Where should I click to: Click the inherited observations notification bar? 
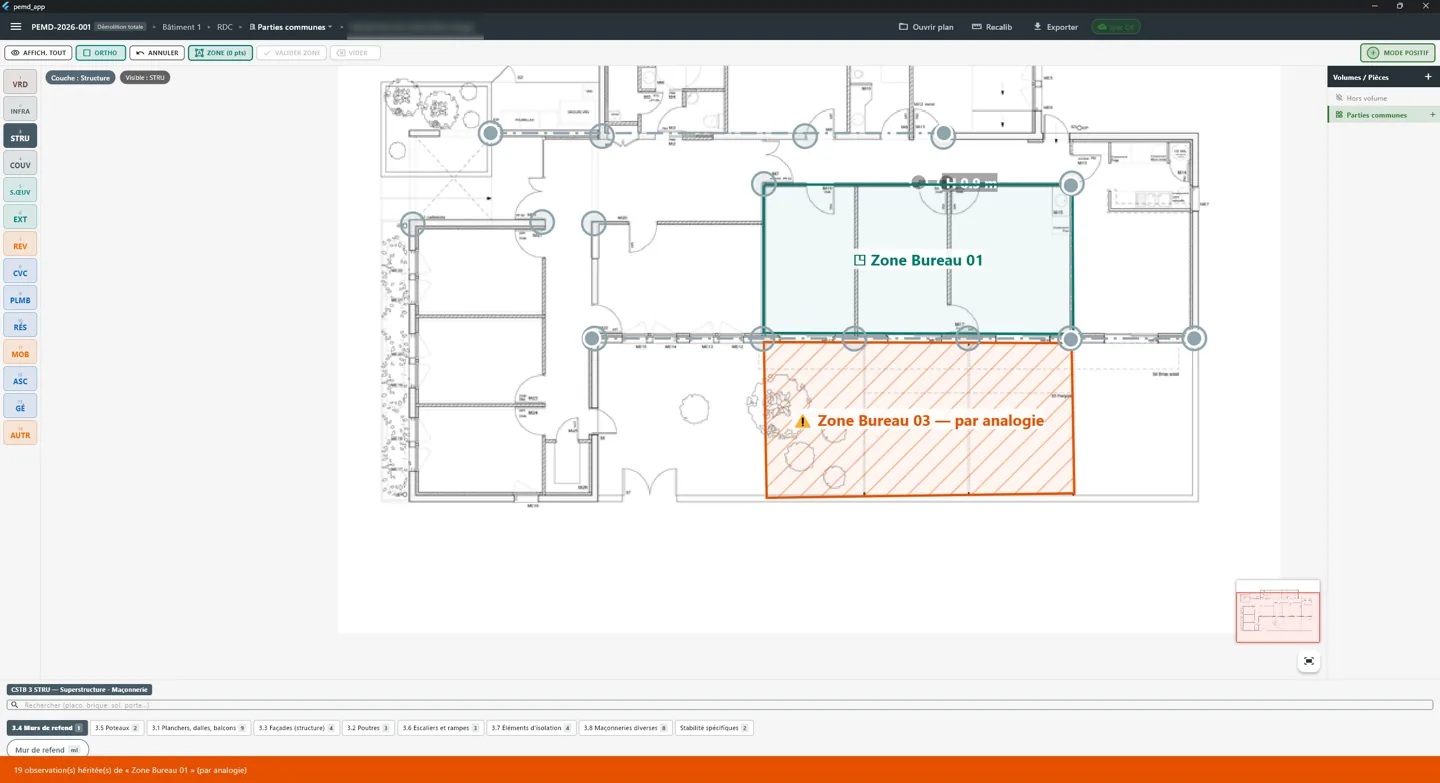tap(720, 770)
